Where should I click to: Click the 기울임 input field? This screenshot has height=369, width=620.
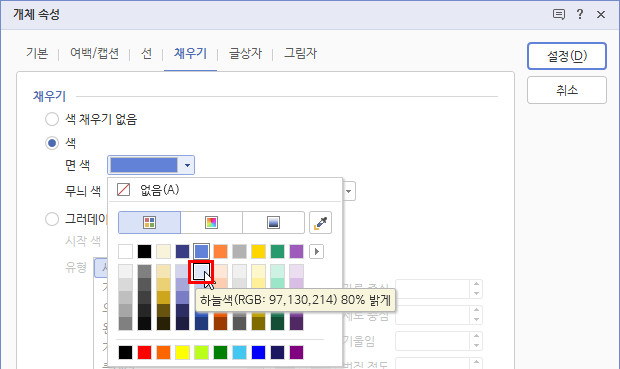(x=433, y=341)
